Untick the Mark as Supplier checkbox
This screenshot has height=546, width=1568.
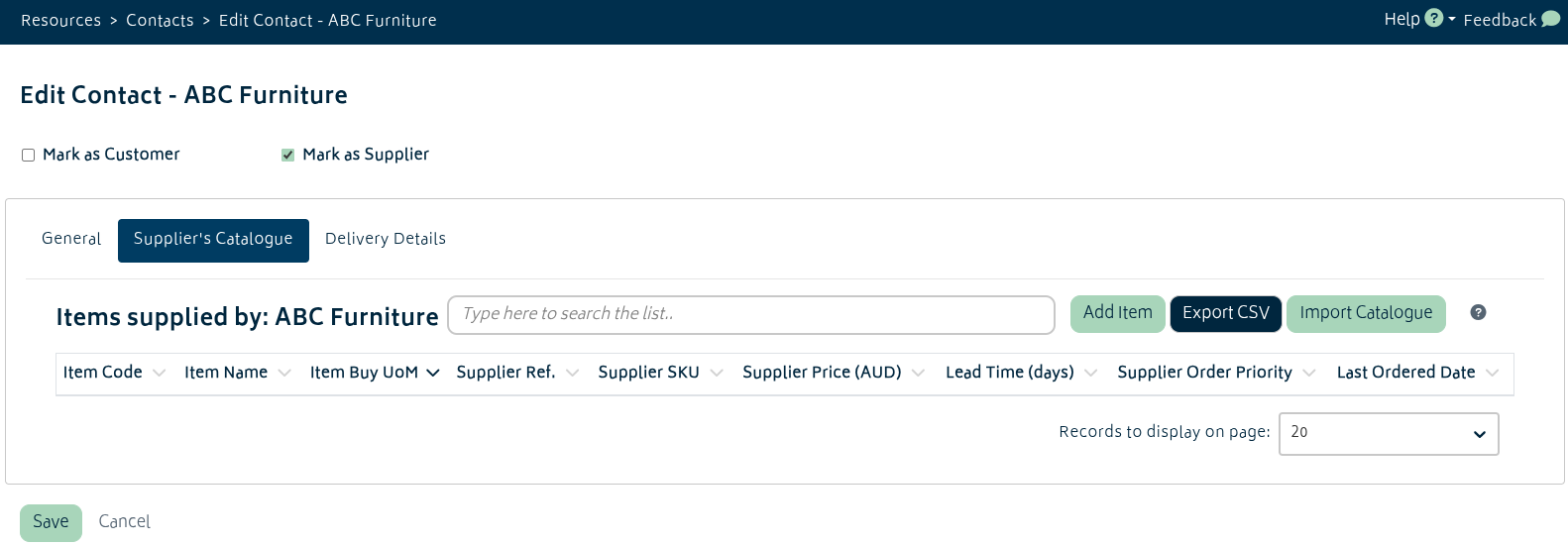click(x=288, y=156)
